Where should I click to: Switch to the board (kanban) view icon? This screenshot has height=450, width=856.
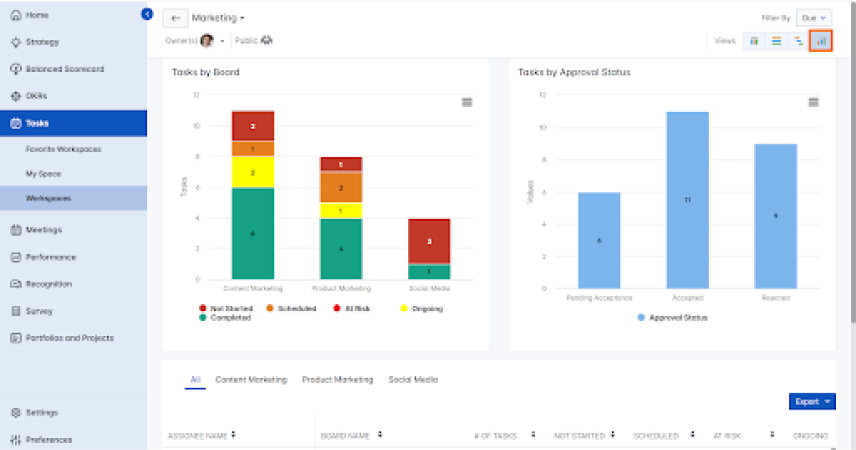(x=754, y=41)
